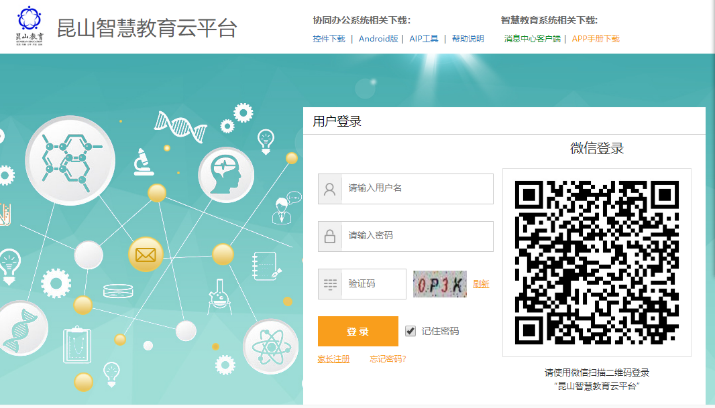
Task: Click the 请使用微信扫描二维码登录 instruction text
Action: click(x=597, y=372)
